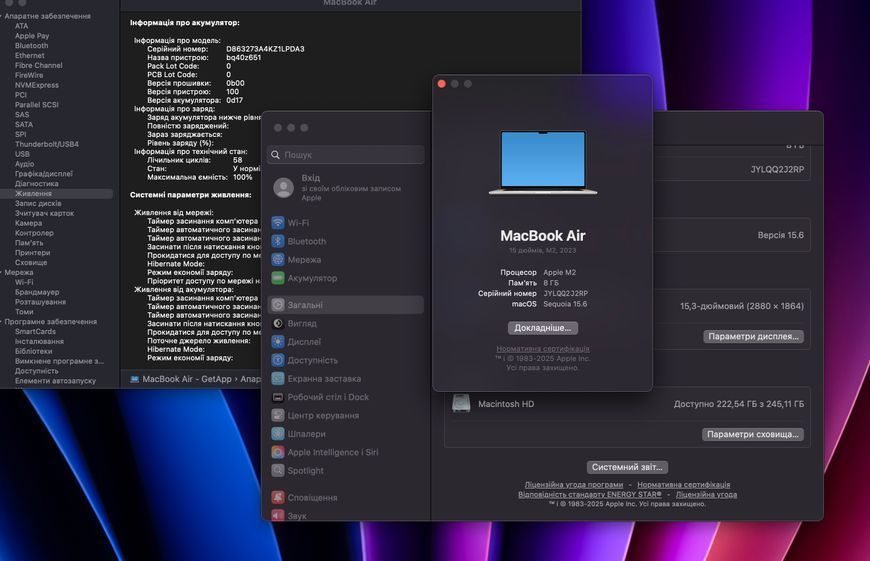Viewport: 870px width, 561px height.
Task: Select Apple Pay in hardware list
Action: (32, 36)
